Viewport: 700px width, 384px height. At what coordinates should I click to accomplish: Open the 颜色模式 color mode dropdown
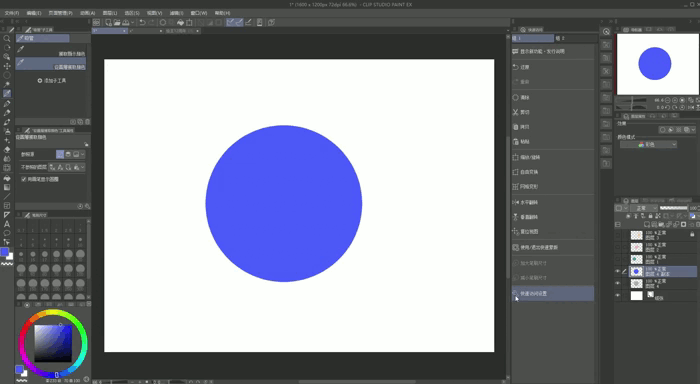(648, 144)
